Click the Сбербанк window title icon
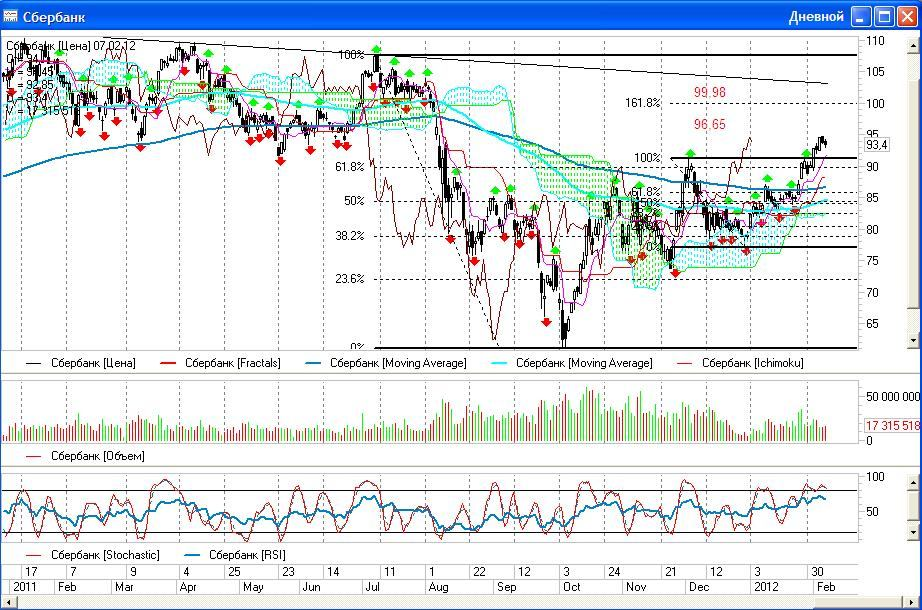 (x=10, y=16)
